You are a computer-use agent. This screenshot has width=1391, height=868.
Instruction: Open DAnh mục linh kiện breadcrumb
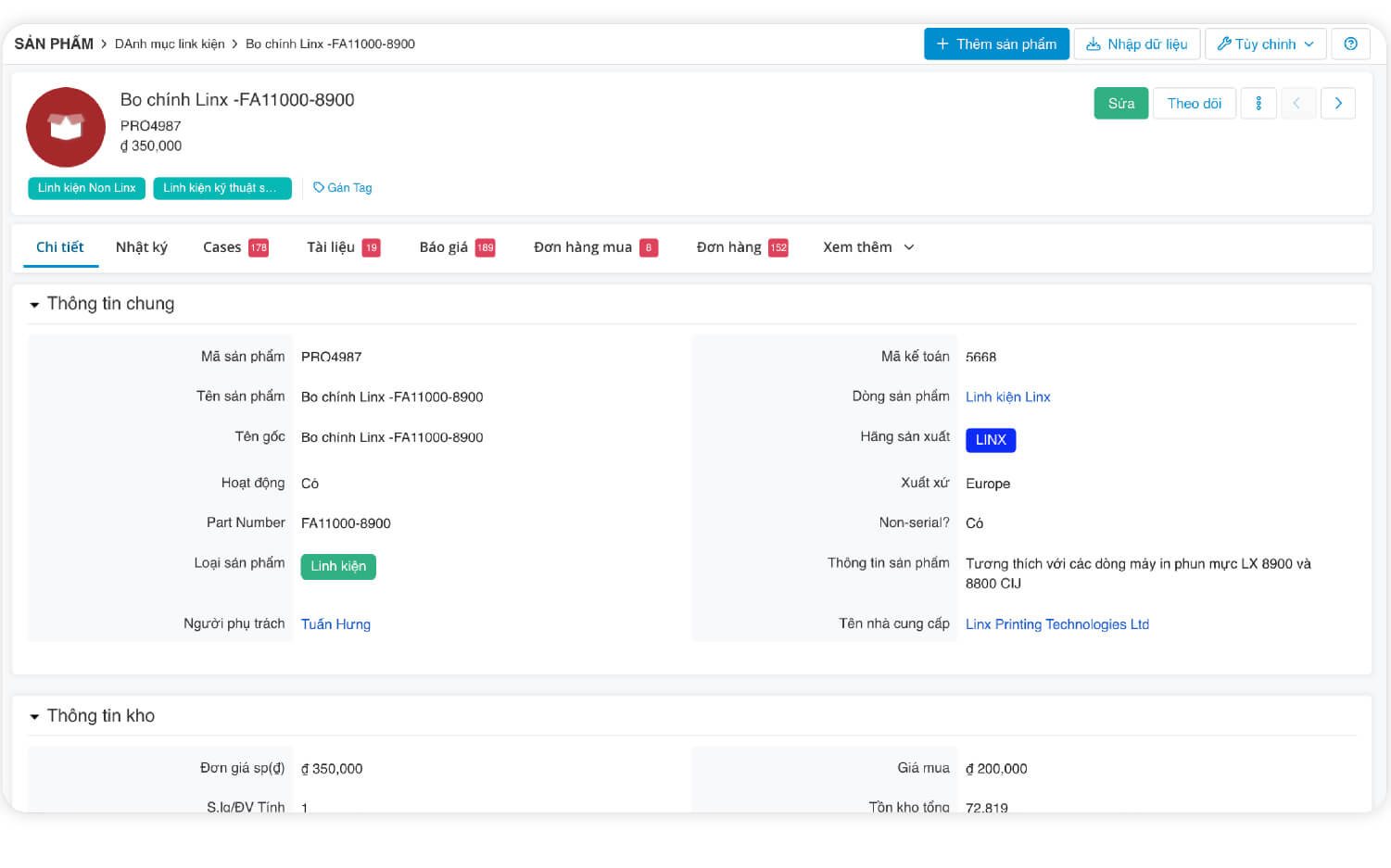(x=170, y=44)
